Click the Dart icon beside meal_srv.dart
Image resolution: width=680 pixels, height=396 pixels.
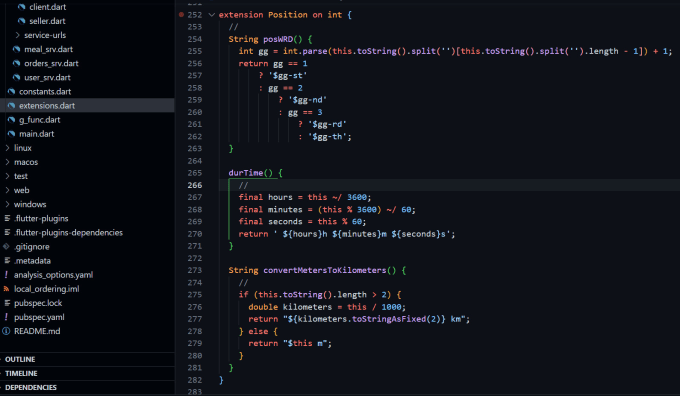(x=16, y=49)
